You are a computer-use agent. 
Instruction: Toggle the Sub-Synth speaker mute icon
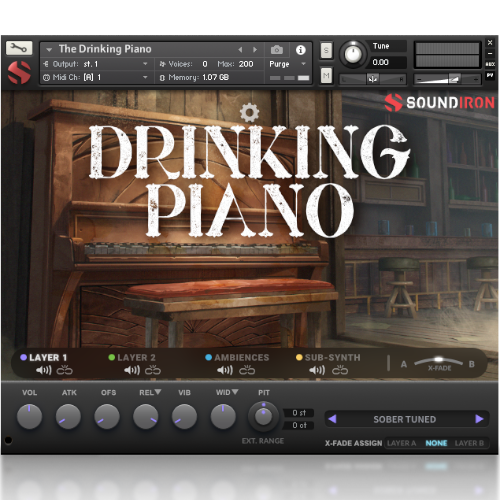317,370
